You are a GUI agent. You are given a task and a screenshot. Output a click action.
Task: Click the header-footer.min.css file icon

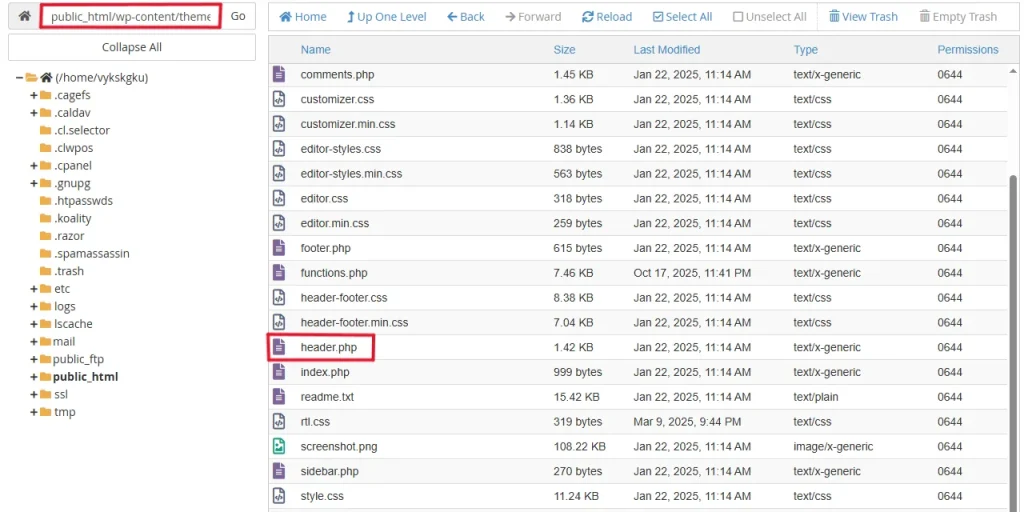pyautogui.click(x=279, y=323)
